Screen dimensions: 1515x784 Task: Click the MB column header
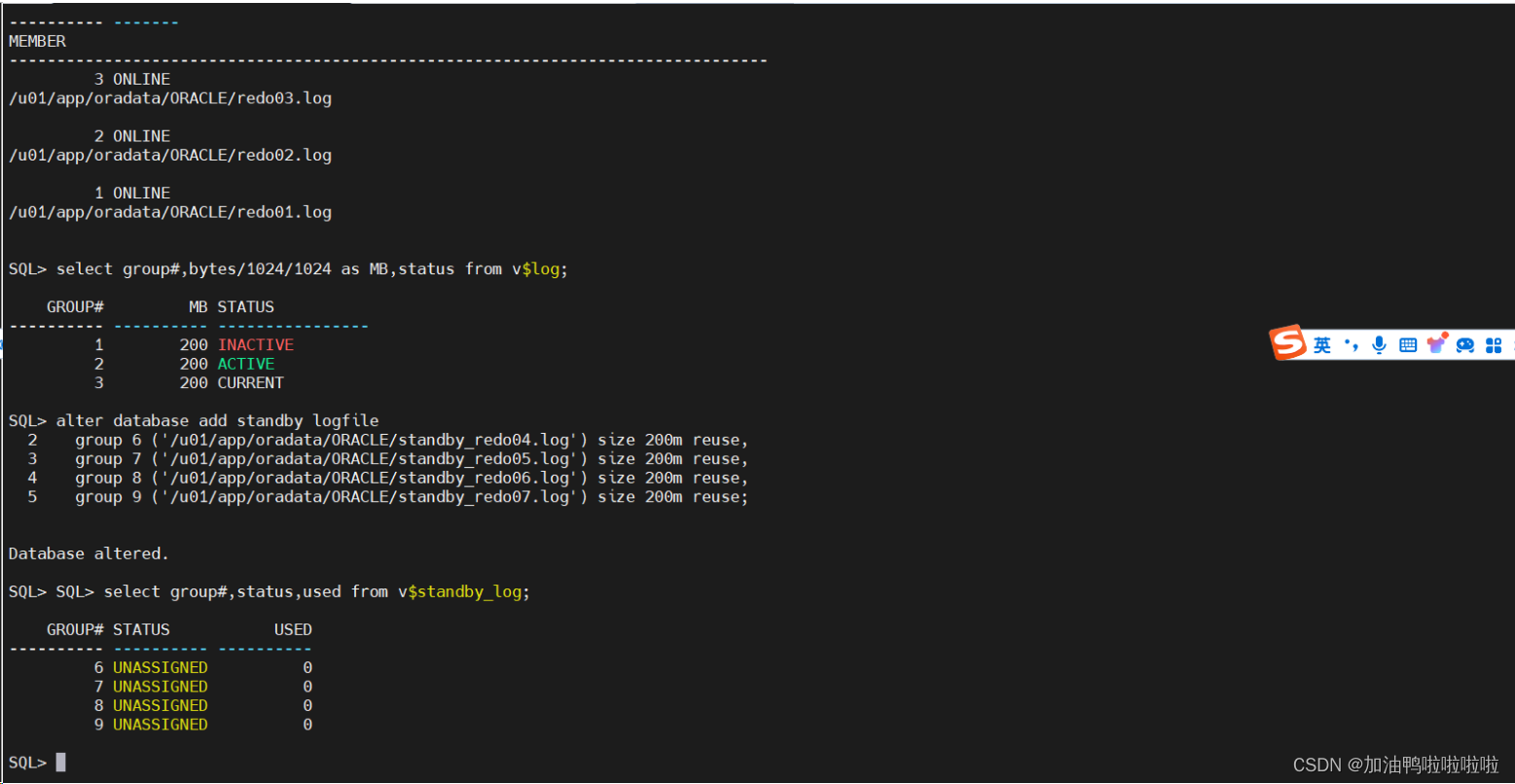[198, 306]
